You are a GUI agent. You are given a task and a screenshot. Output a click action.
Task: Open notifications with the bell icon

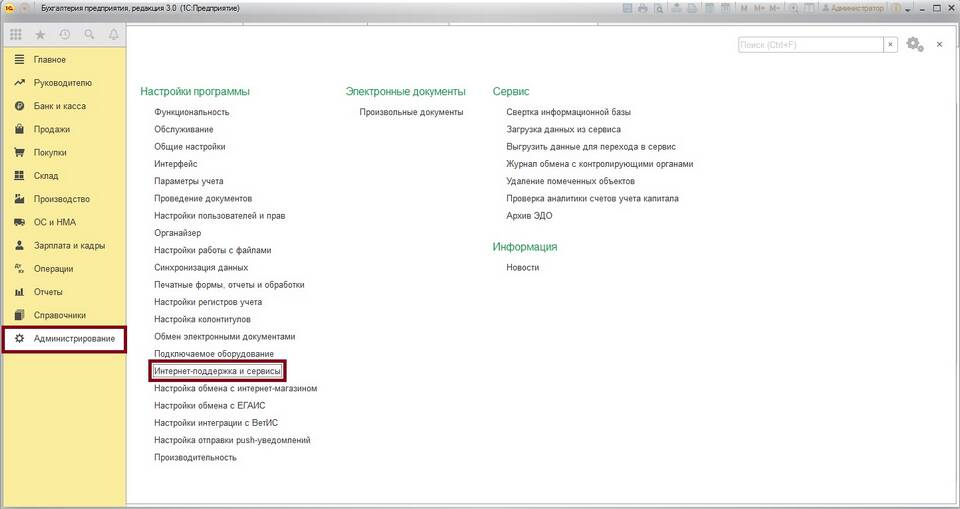click(113, 35)
